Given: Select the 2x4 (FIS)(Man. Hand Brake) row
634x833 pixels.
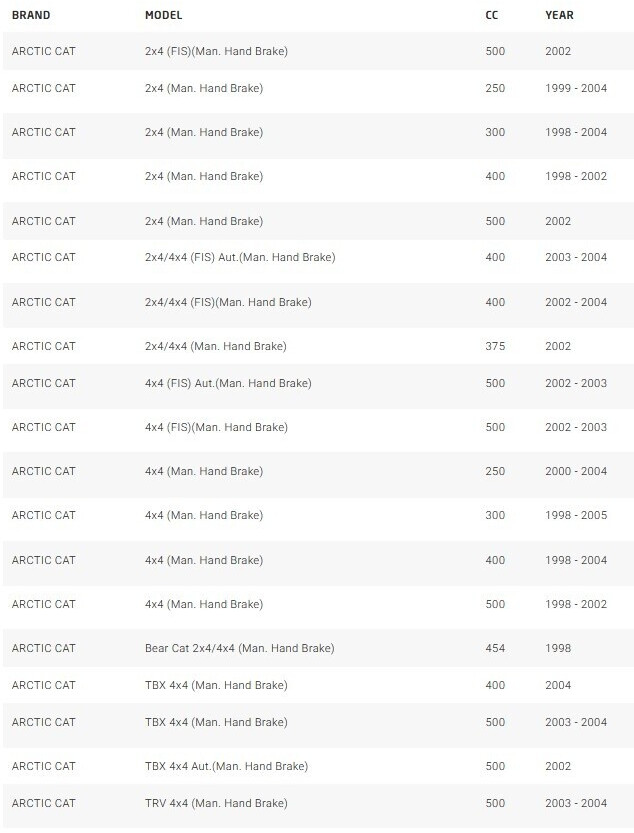Looking at the screenshot, I should [x=318, y=52].
